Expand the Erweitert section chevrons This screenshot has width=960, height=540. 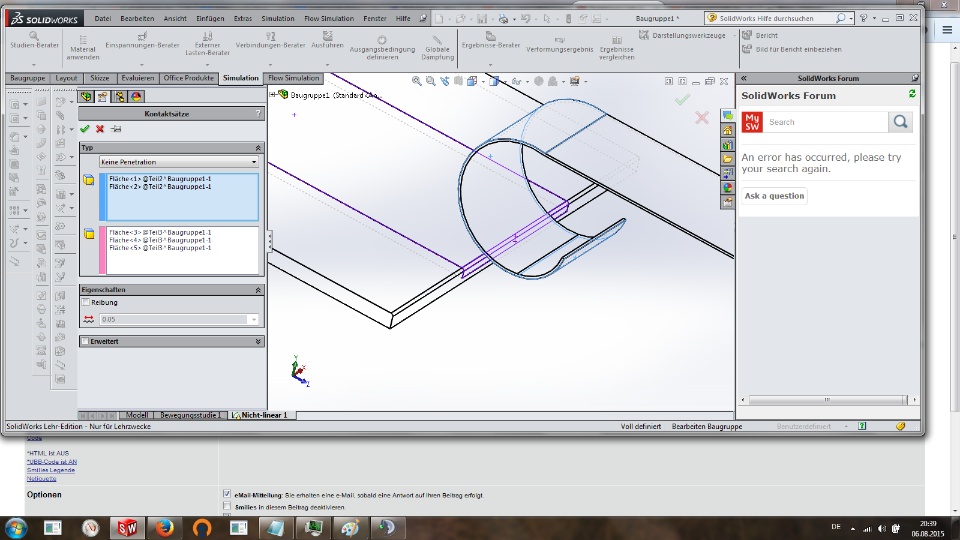click(x=258, y=341)
